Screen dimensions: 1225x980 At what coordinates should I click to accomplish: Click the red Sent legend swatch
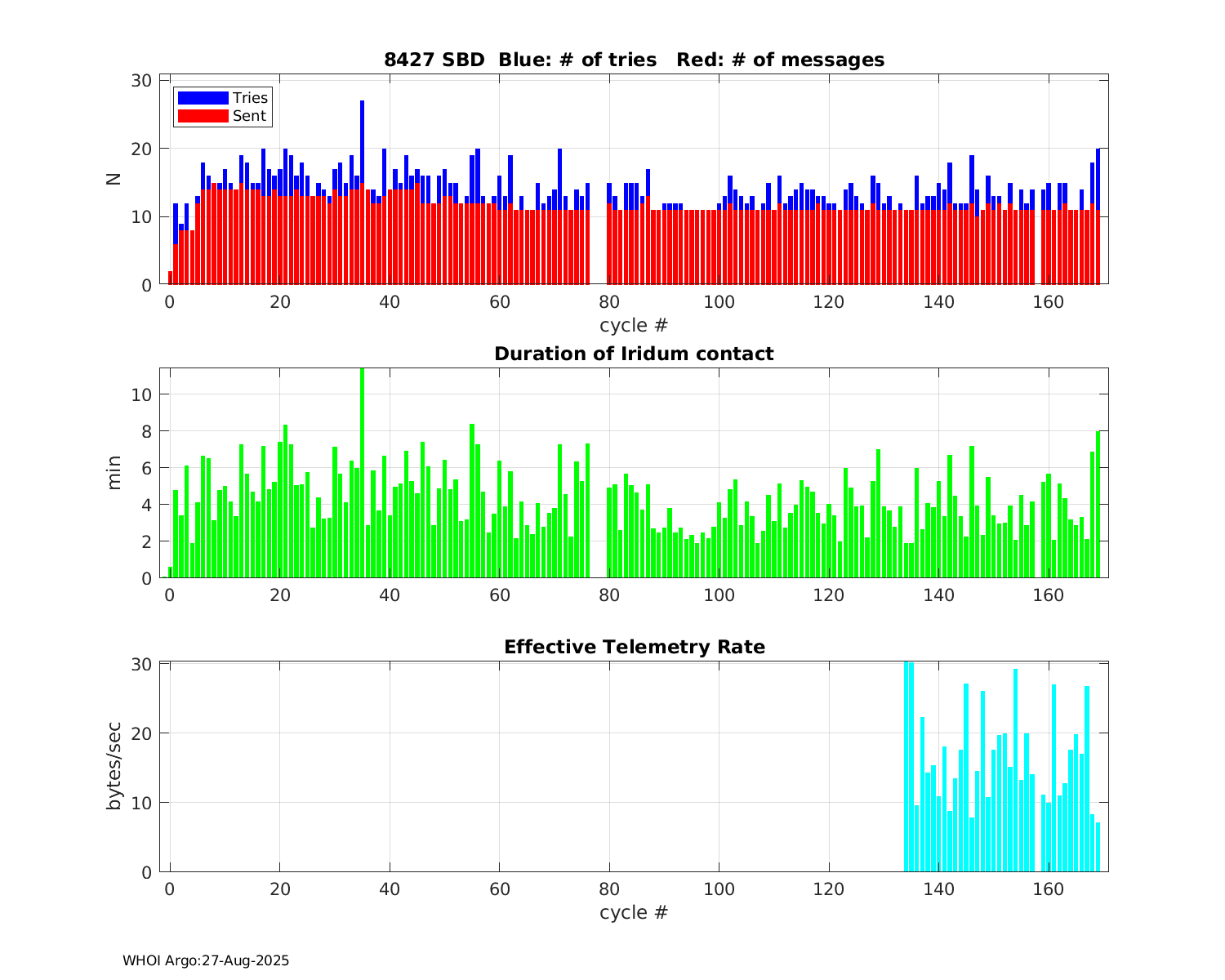coord(203,116)
